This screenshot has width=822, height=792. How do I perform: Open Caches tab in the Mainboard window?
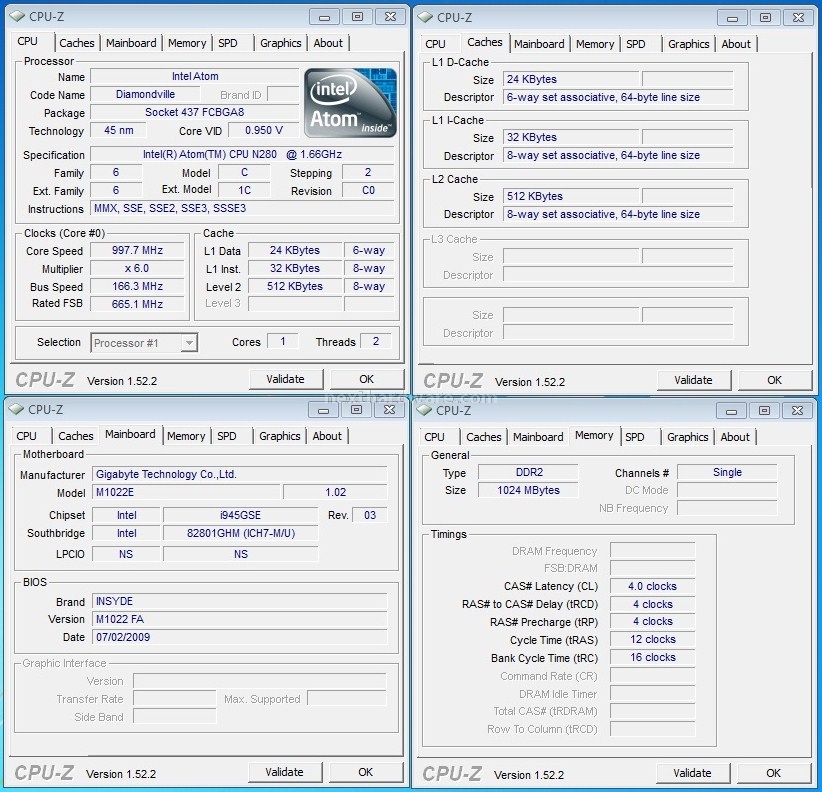click(x=75, y=436)
